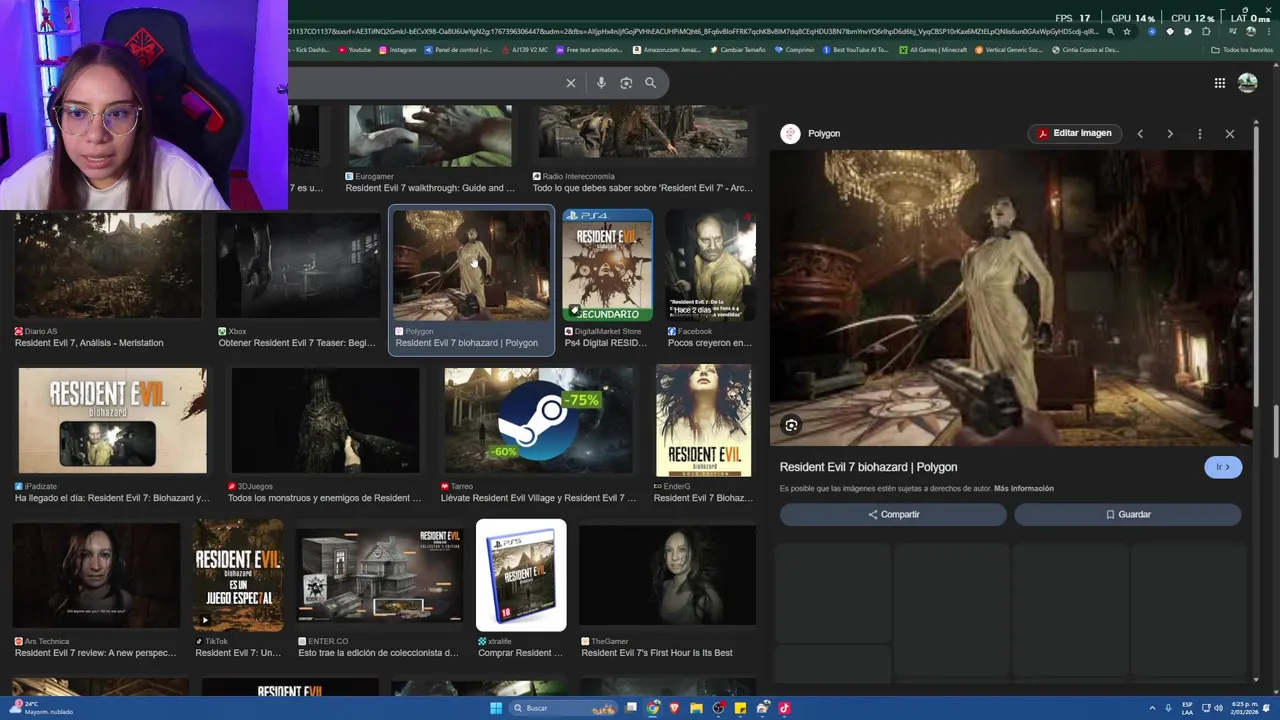Select the Tarreo Steam discount thumbnail

pos(538,420)
